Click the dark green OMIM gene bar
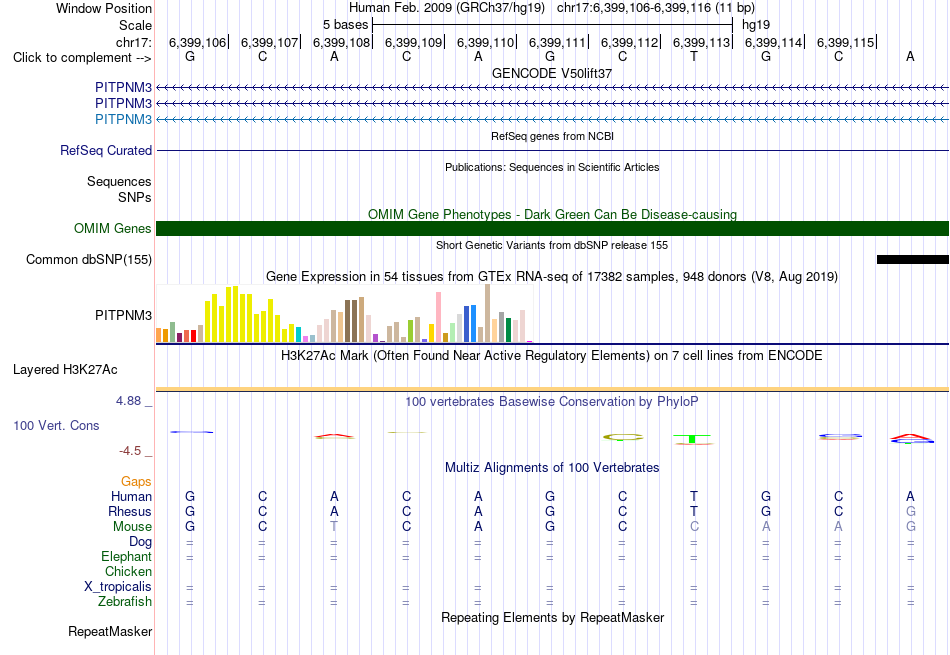This screenshot has width=950, height=655. (552, 228)
